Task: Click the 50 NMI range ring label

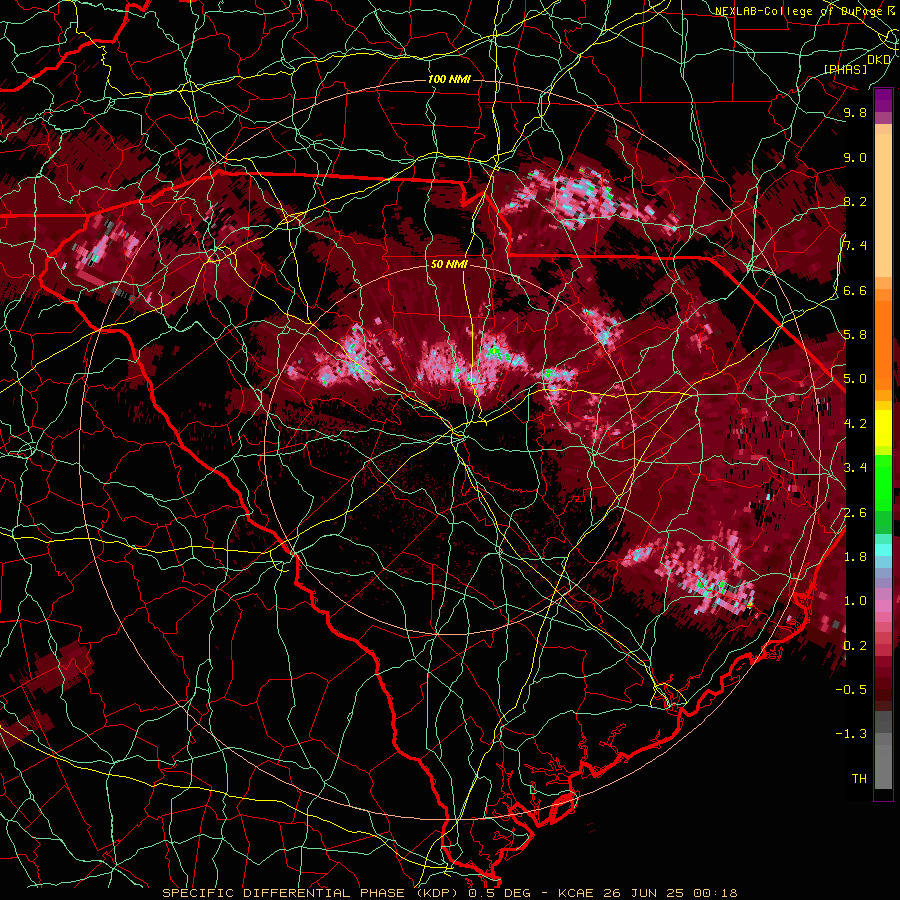Action: point(449,265)
